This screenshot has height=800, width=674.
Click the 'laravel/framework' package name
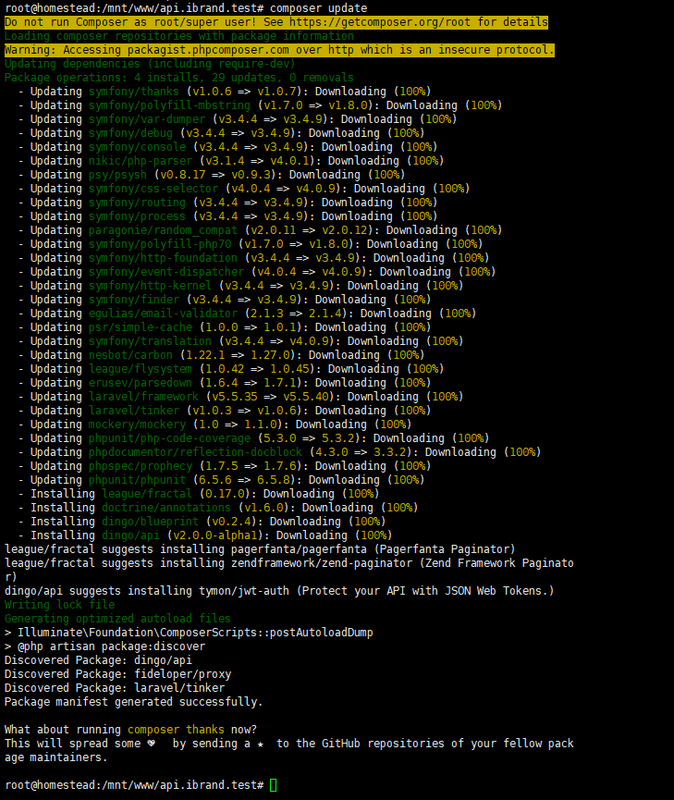[x=144, y=396]
